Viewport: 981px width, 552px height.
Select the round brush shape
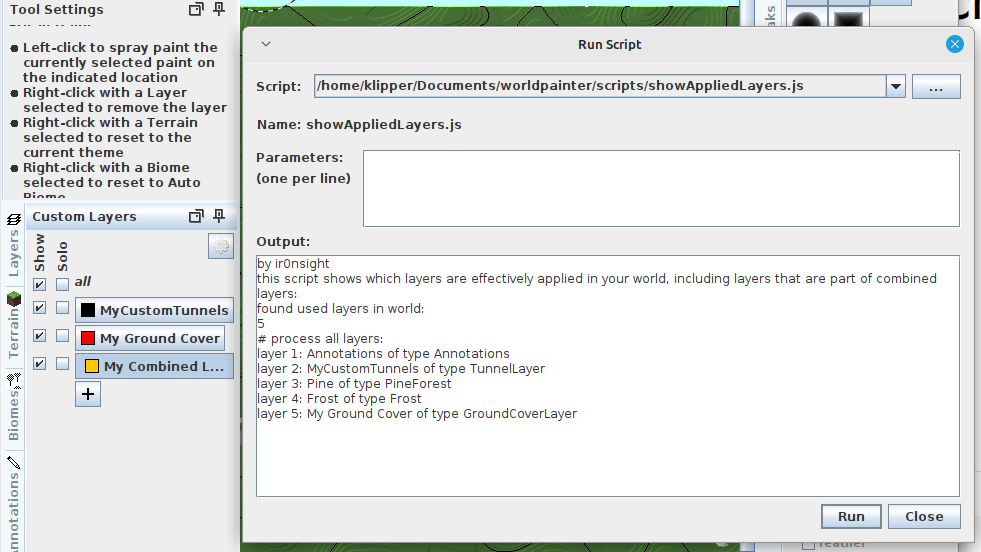point(807,21)
